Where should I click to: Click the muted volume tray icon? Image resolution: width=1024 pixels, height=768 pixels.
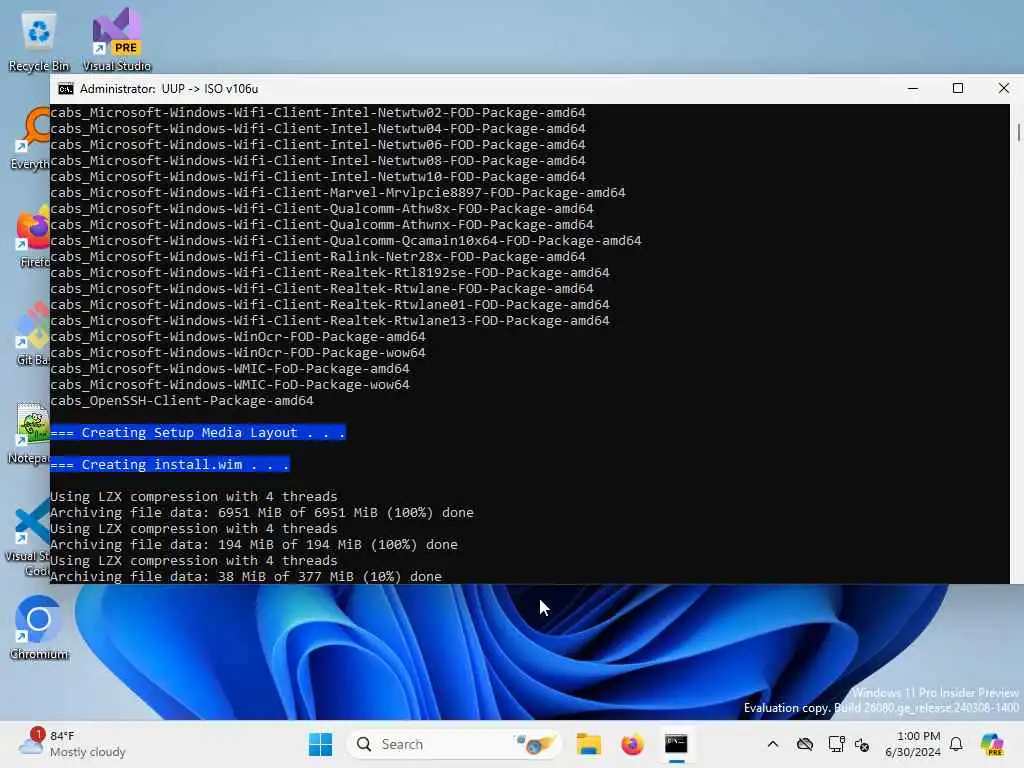[862, 744]
